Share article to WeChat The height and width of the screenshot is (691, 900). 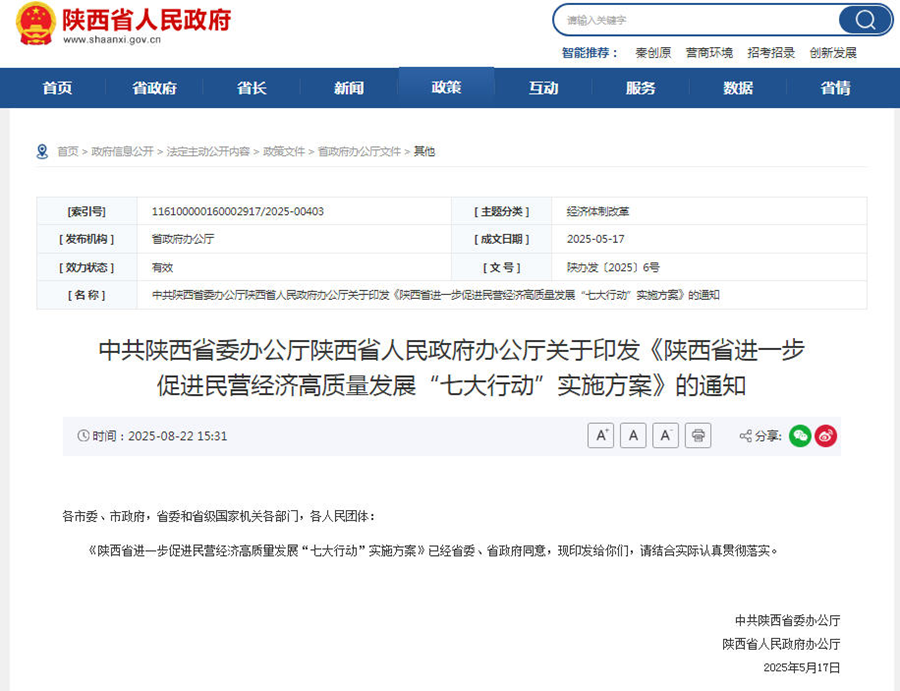pyautogui.click(x=800, y=436)
